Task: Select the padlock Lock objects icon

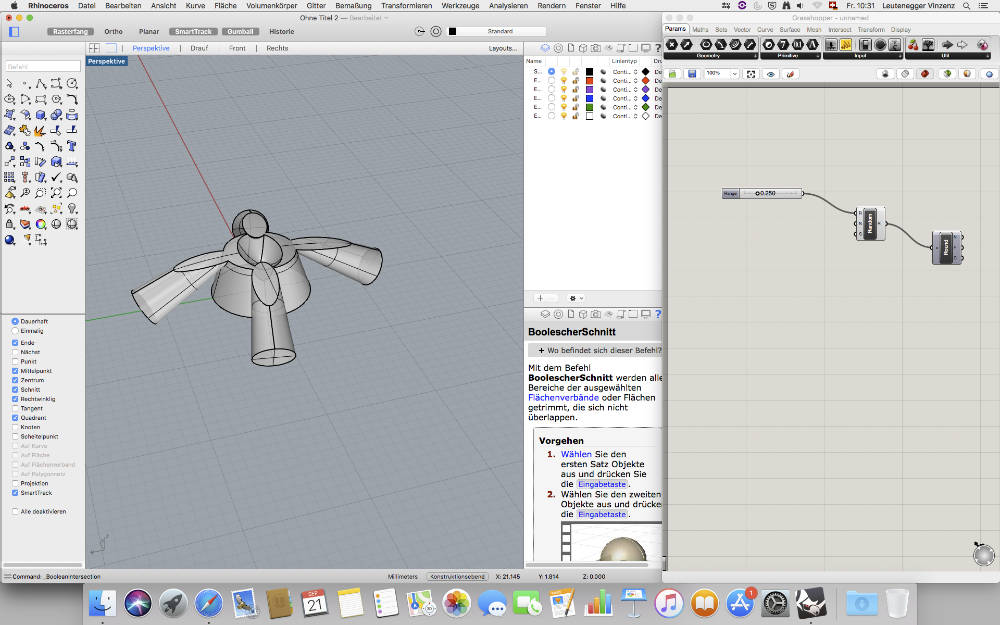Action: 10,224
